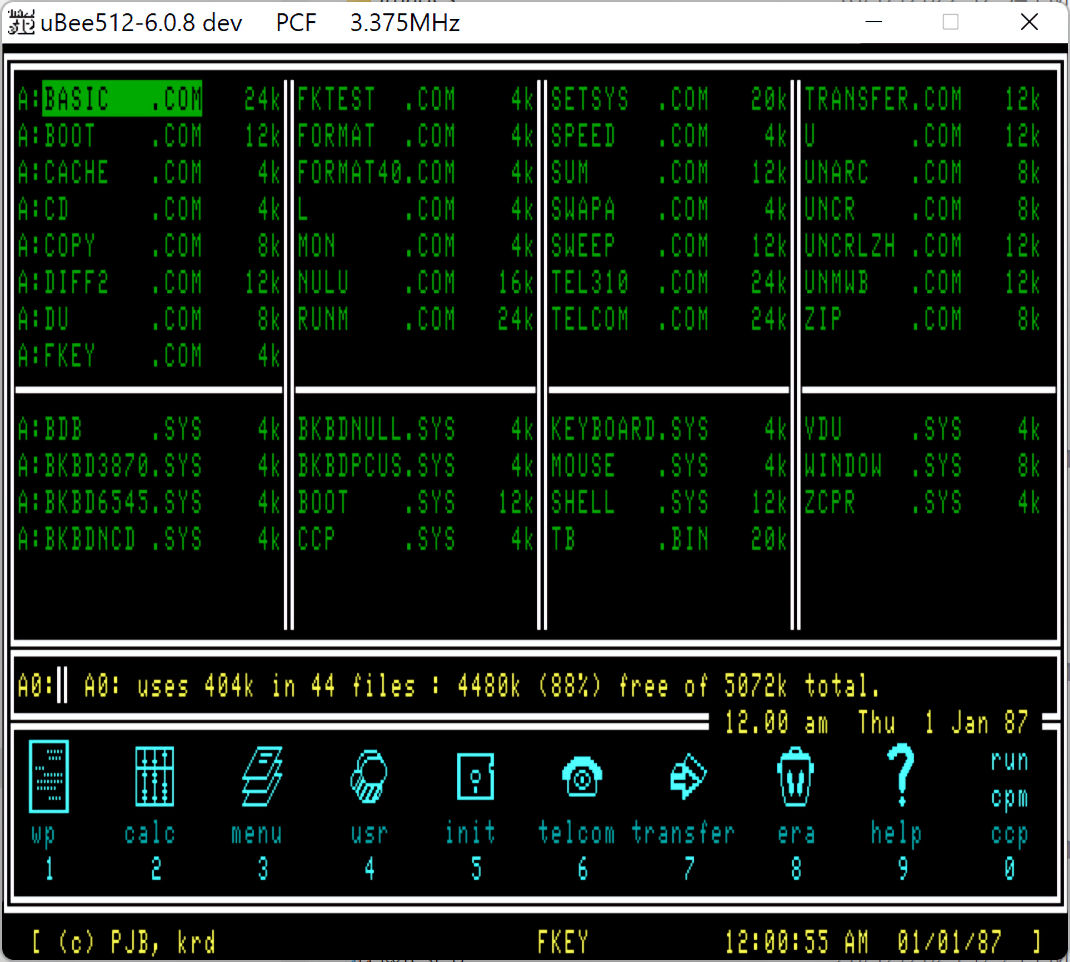Maximize the uBee512 emulator window
The width and height of the screenshot is (1070, 962).
click(x=950, y=23)
